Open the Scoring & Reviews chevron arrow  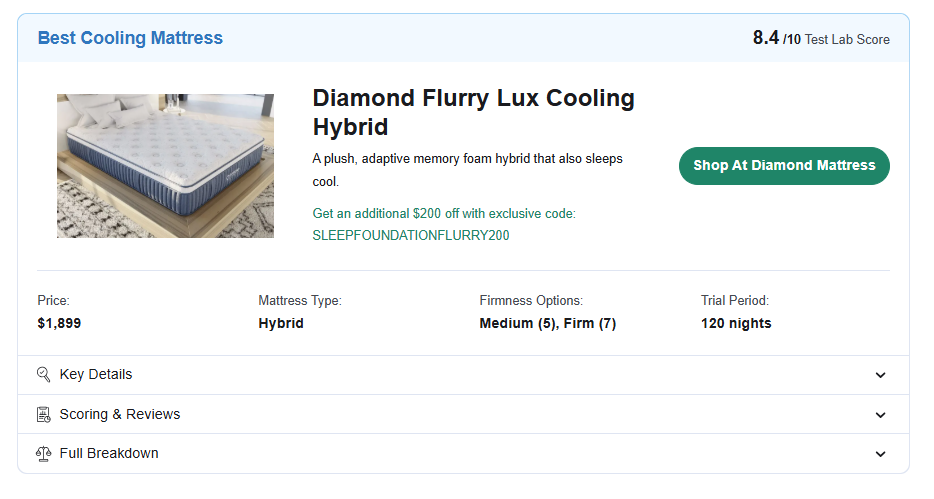coord(880,414)
